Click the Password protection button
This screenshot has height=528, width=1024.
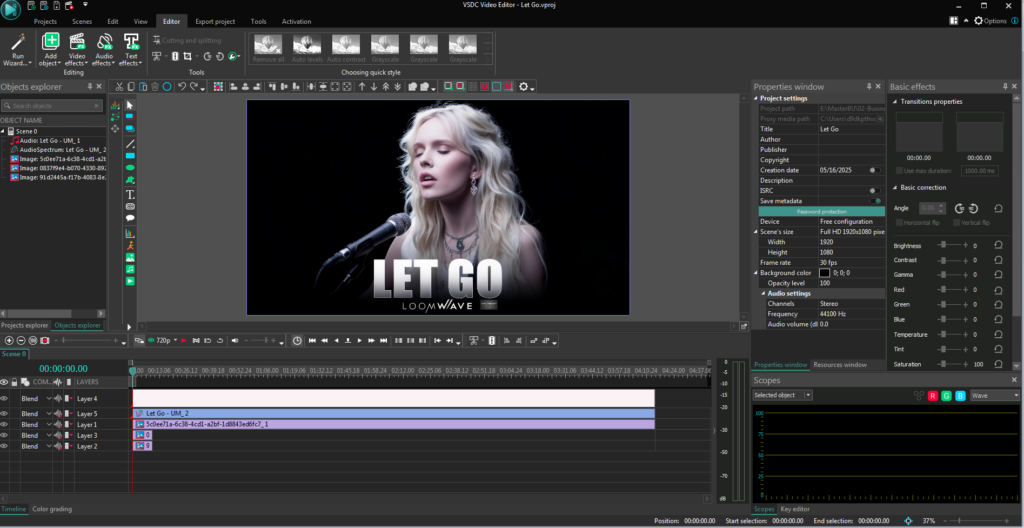[x=822, y=212]
